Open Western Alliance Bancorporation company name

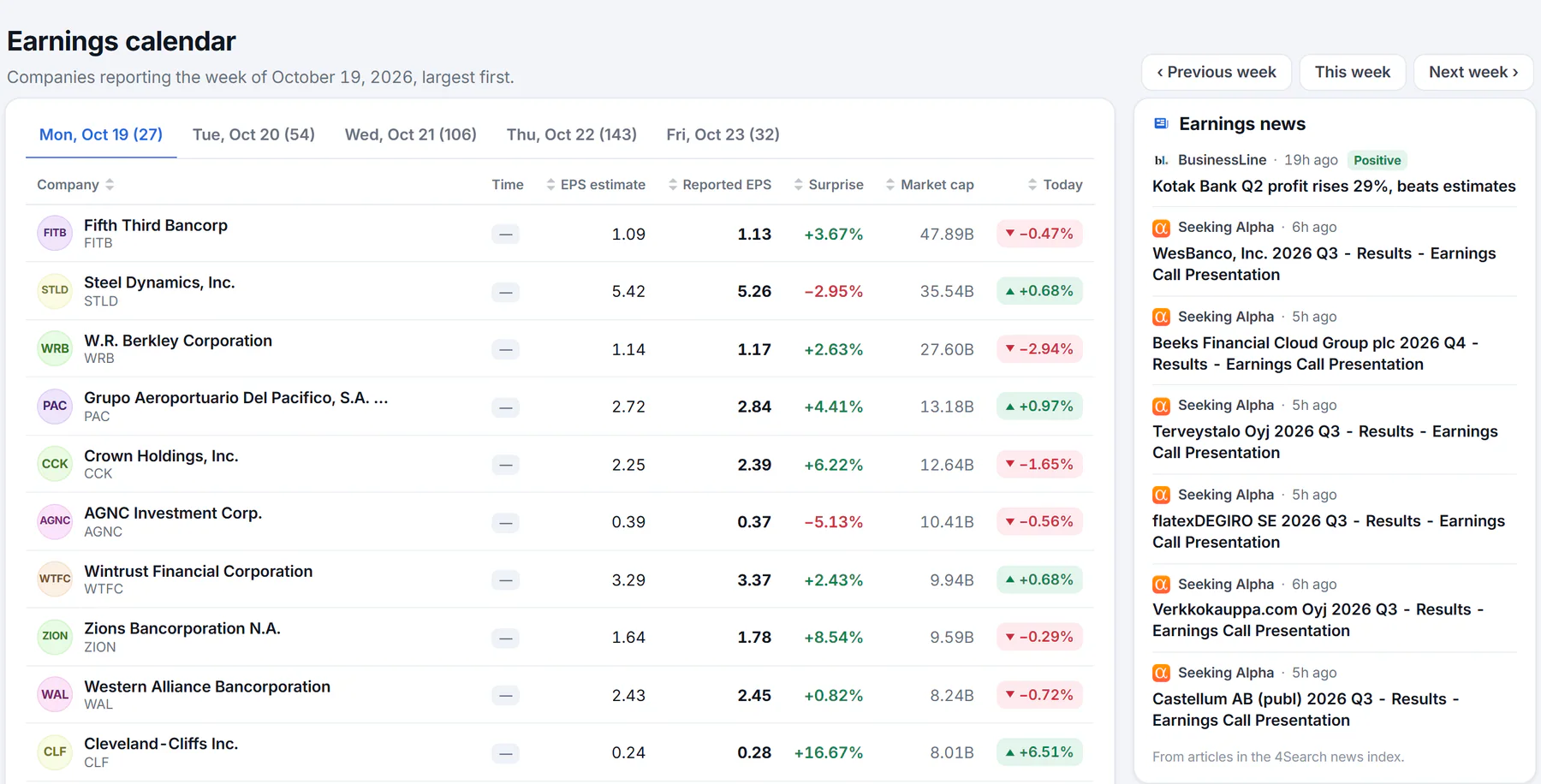(x=207, y=686)
